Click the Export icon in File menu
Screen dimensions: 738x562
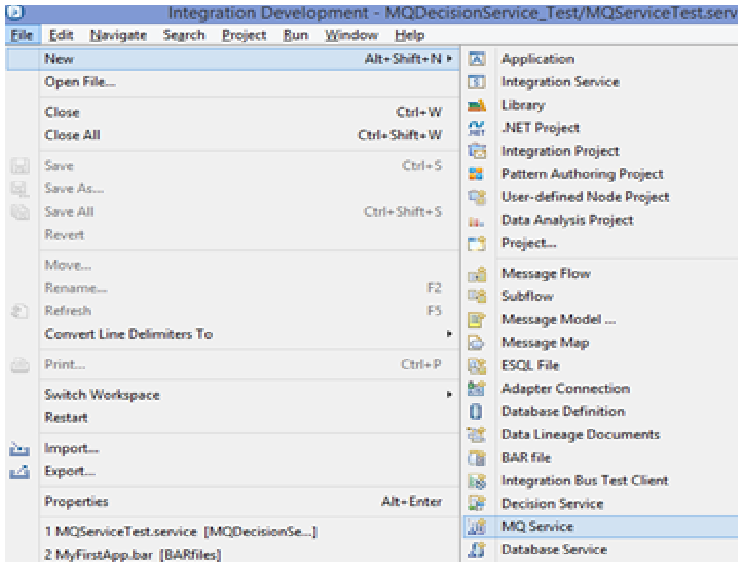coord(19,472)
